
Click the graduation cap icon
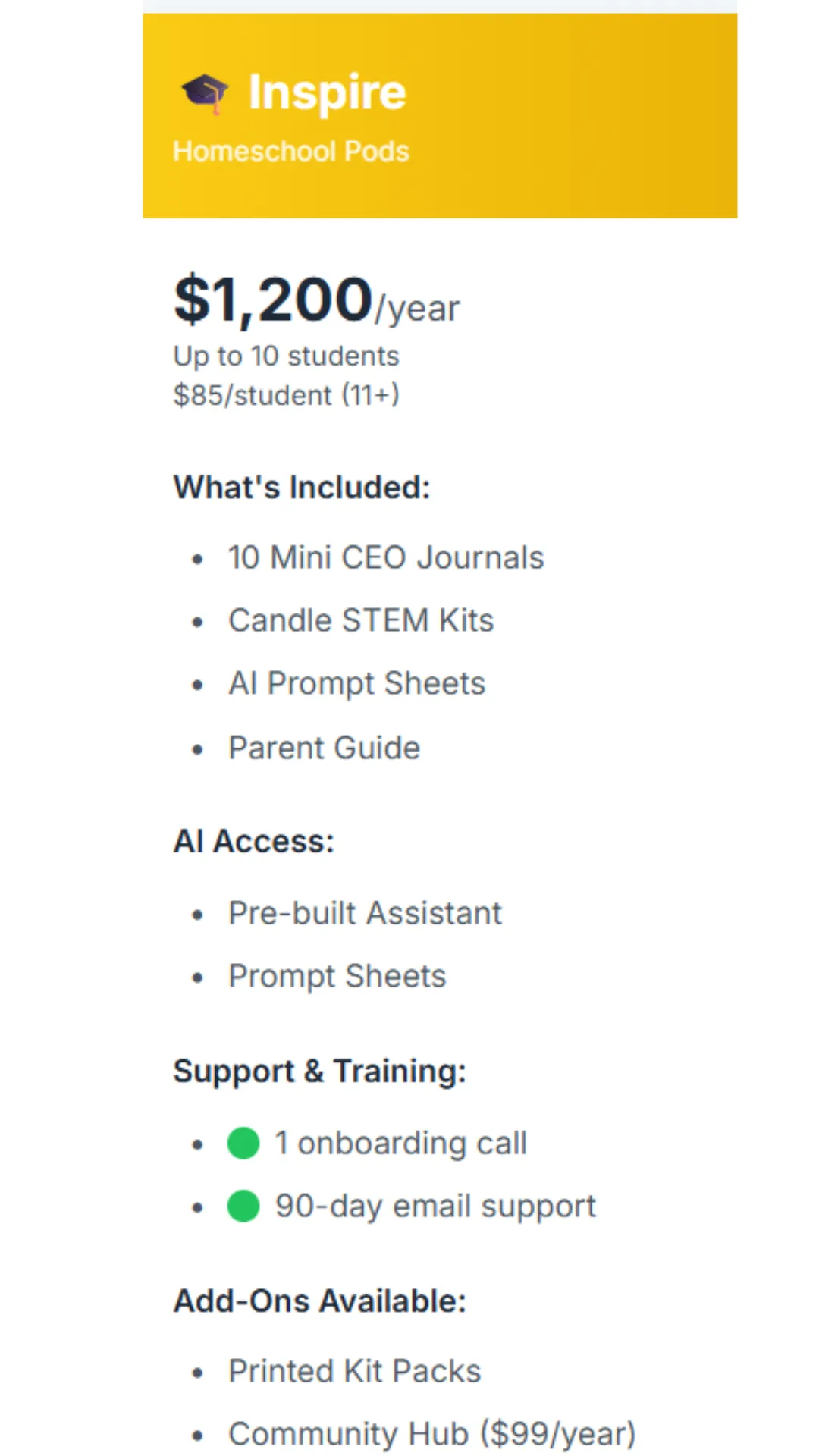click(205, 93)
